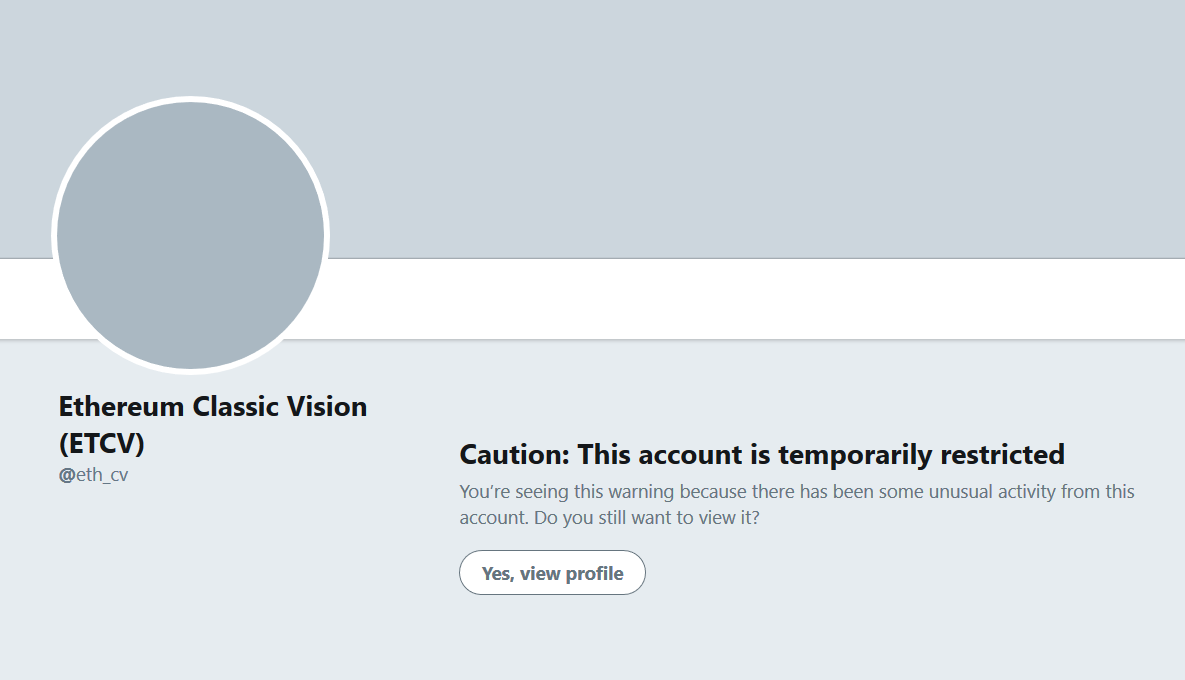Click 'Do you still want to view it?' sentence
1185x680 pixels.
(646, 518)
